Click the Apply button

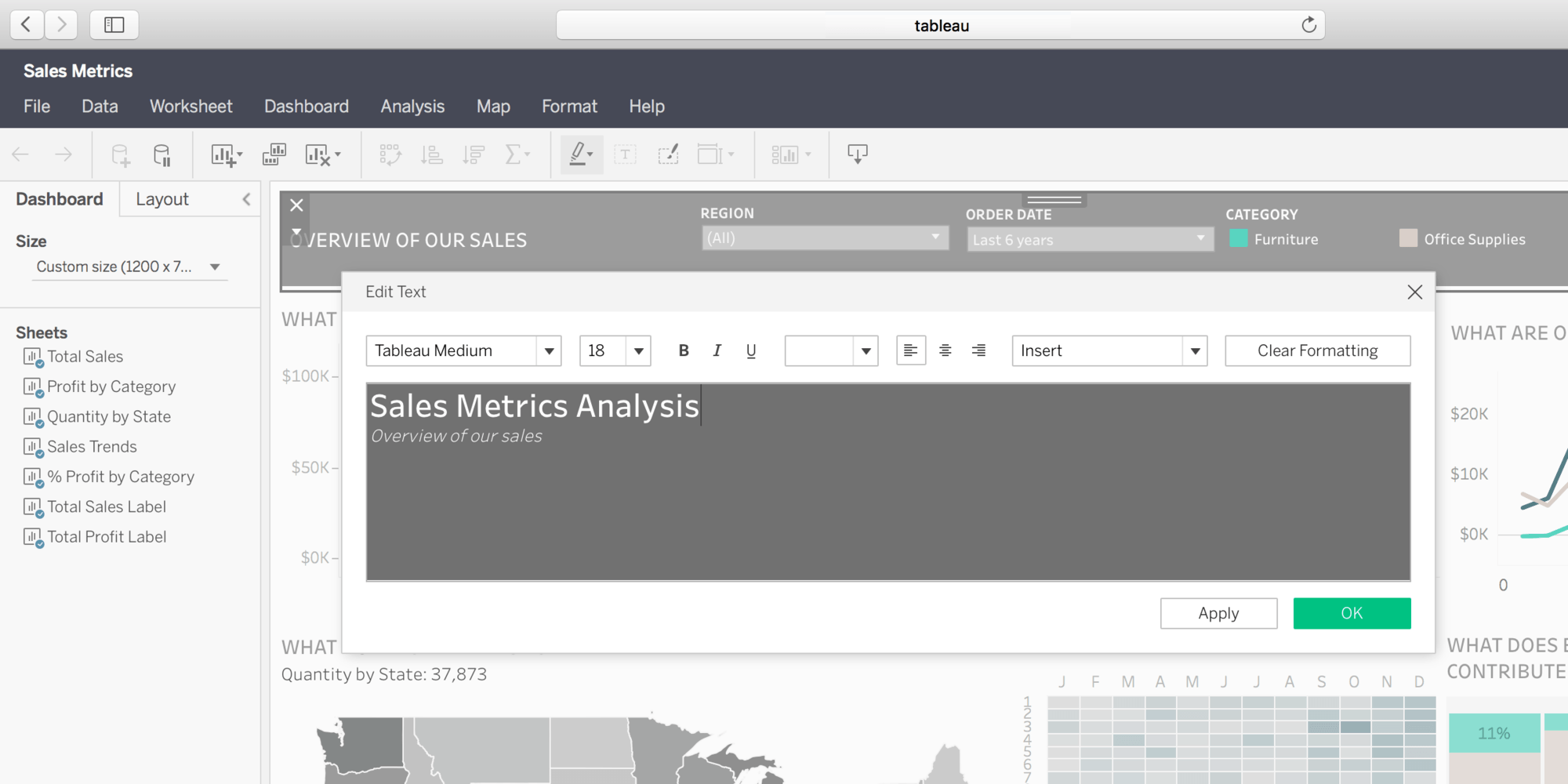pyautogui.click(x=1218, y=613)
